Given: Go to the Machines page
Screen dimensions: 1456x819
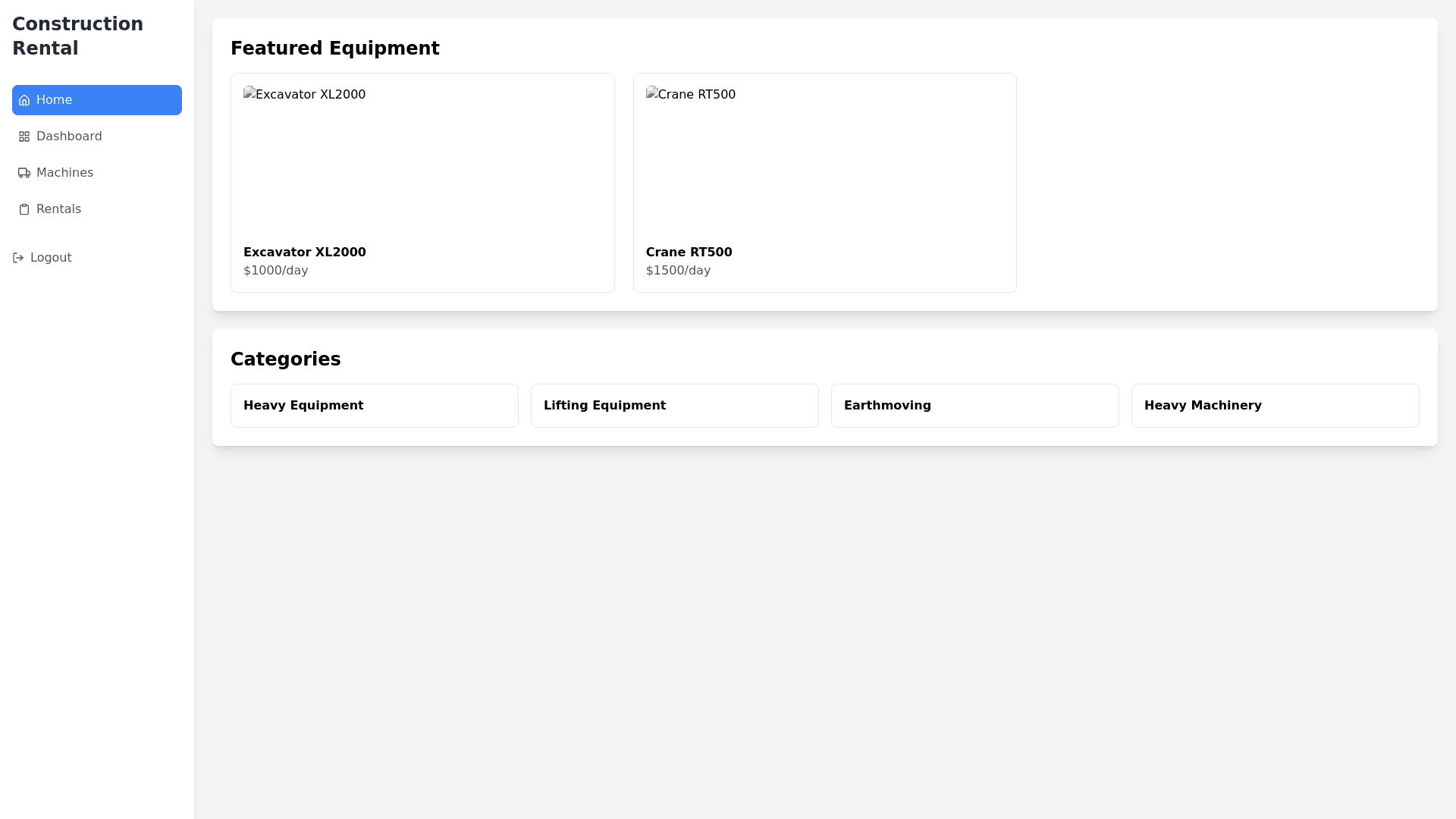Looking at the screenshot, I should pos(64,173).
